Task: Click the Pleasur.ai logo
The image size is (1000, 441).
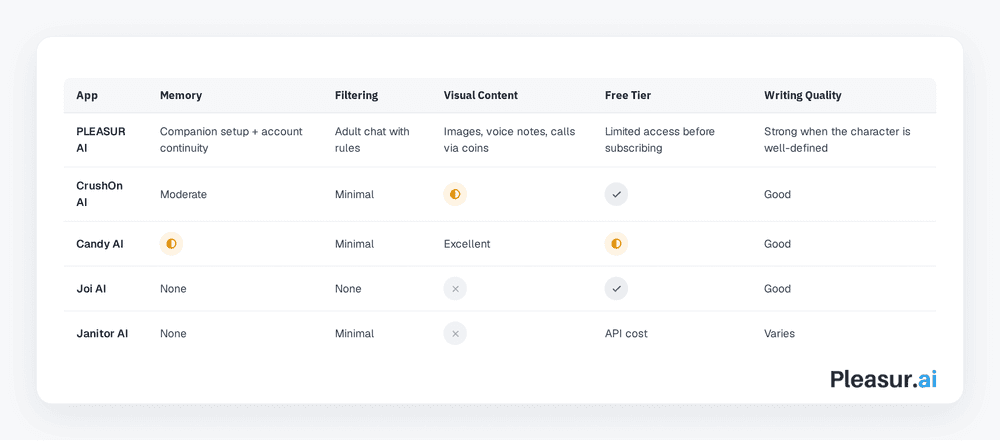Action: 883,379
